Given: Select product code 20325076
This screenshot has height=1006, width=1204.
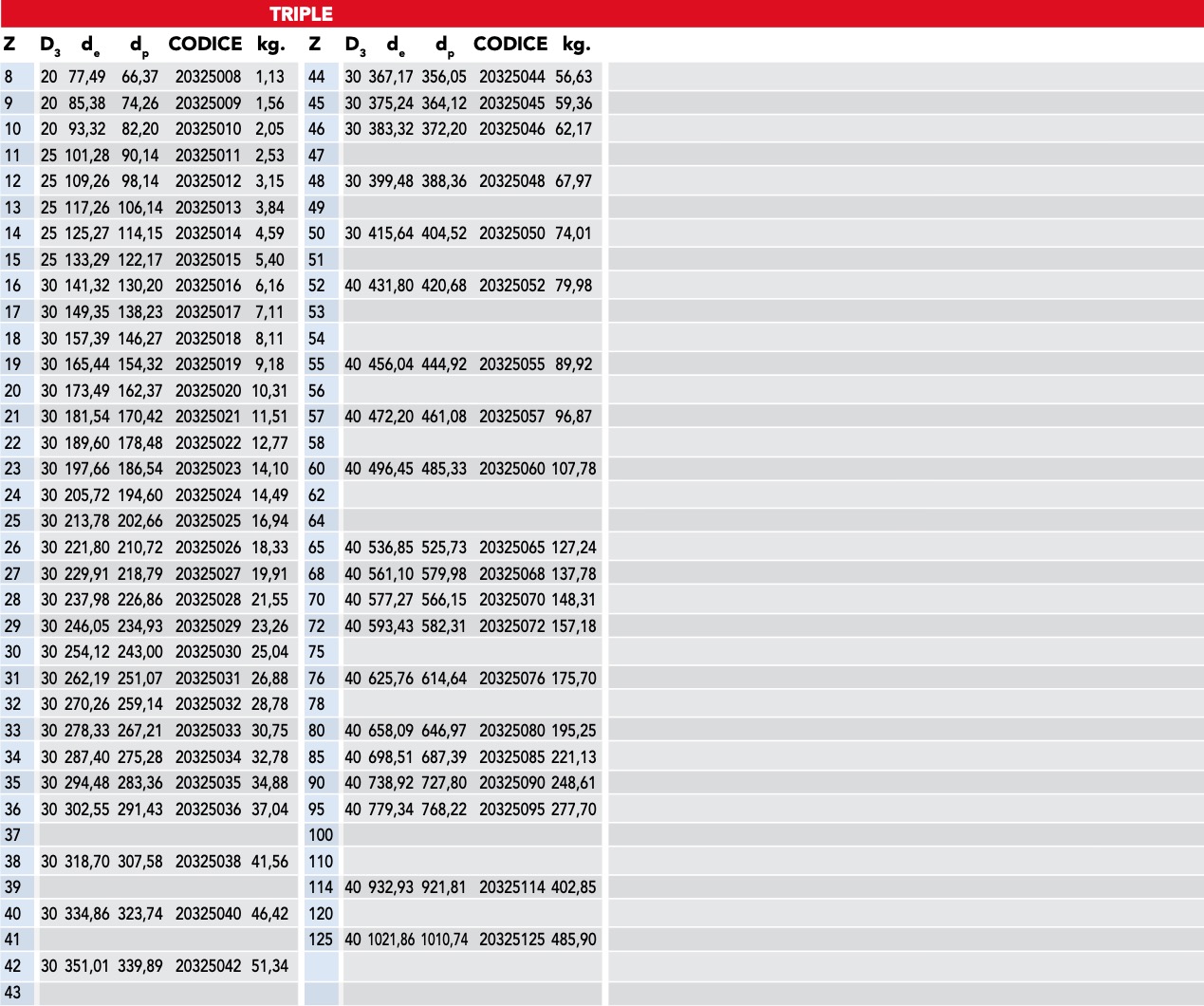Looking at the screenshot, I should (511, 679).
